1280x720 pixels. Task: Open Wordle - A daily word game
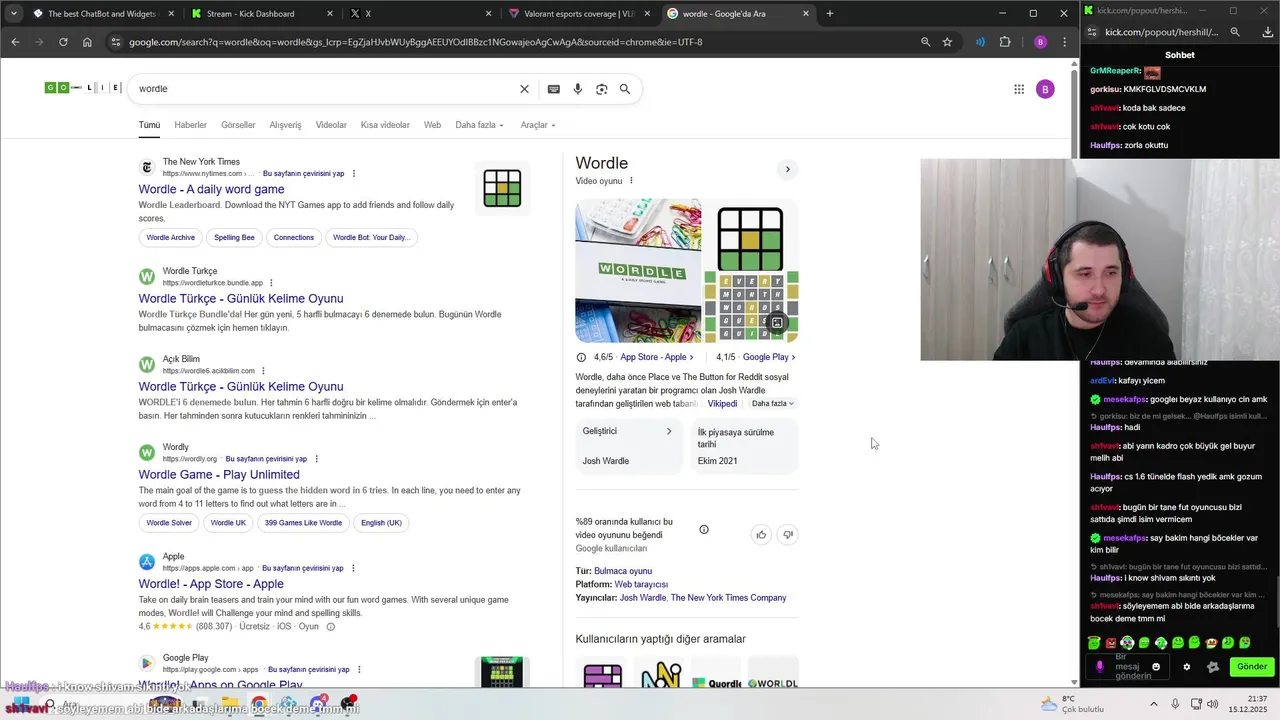[211, 189]
